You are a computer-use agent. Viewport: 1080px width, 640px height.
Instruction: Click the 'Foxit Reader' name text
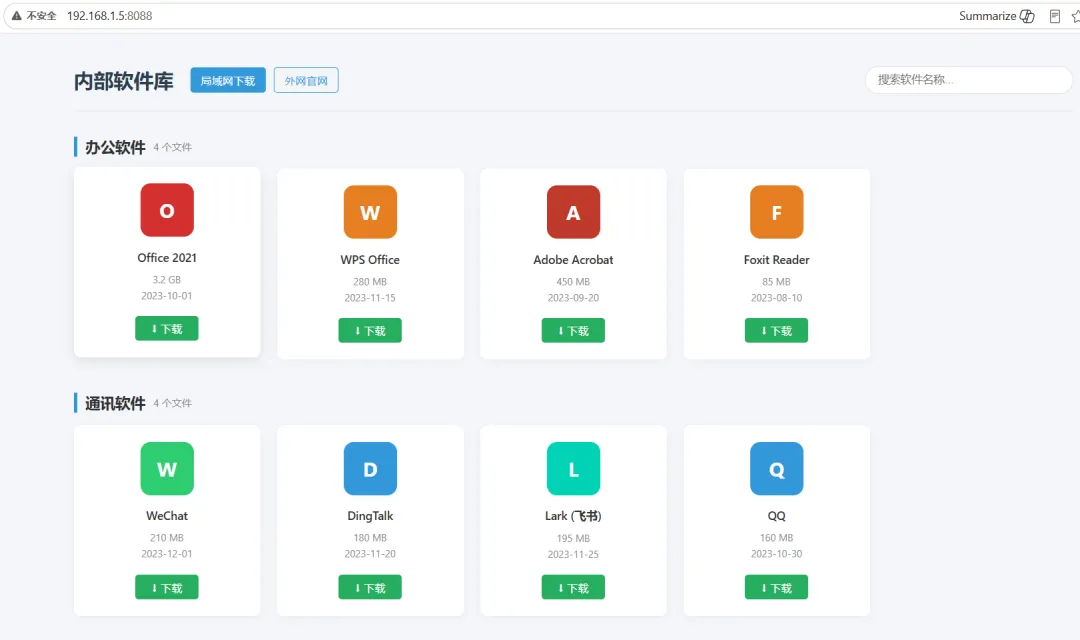pos(776,260)
